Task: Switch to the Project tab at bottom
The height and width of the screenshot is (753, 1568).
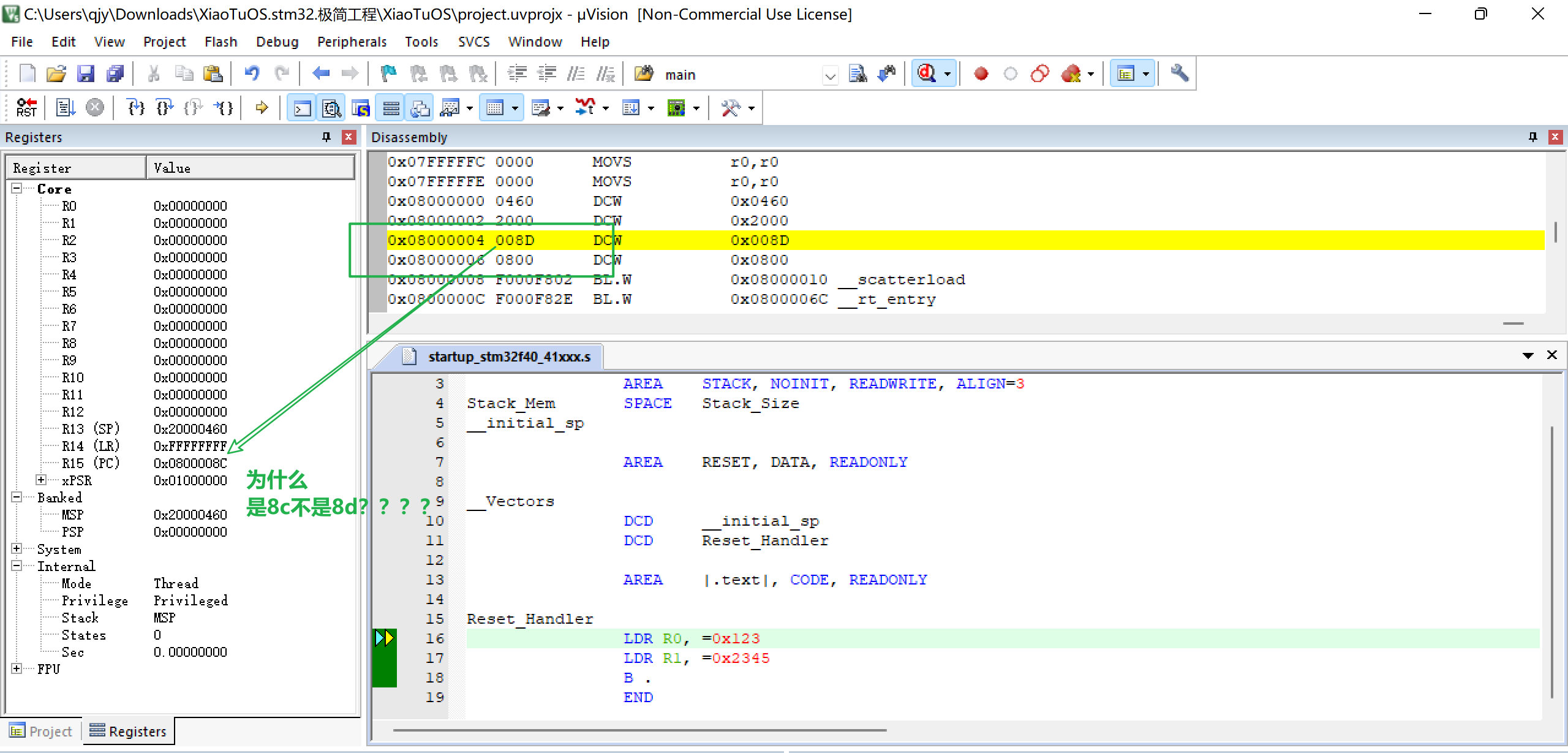Action: [x=41, y=731]
